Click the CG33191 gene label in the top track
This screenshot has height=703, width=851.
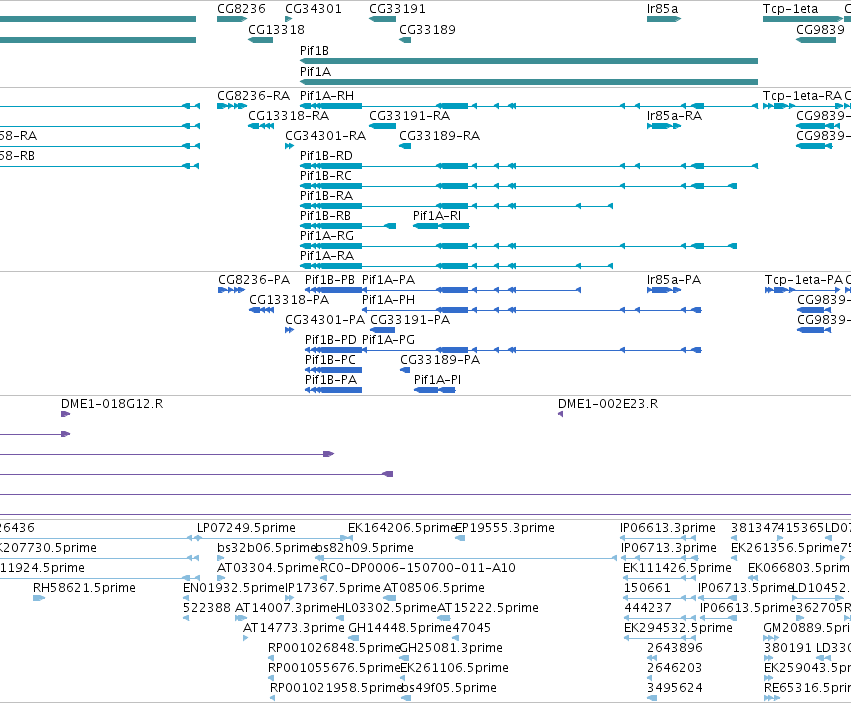click(397, 9)
